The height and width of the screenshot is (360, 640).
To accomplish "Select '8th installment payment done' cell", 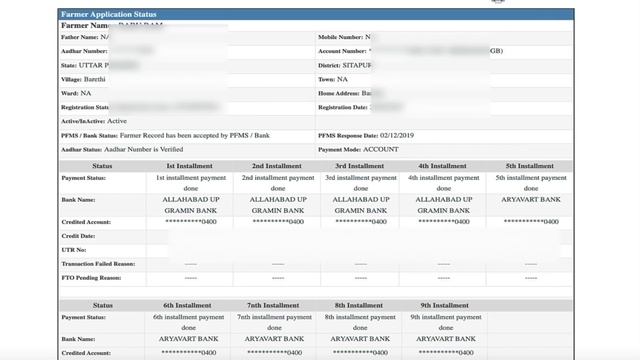I will (x=360, y=322).
